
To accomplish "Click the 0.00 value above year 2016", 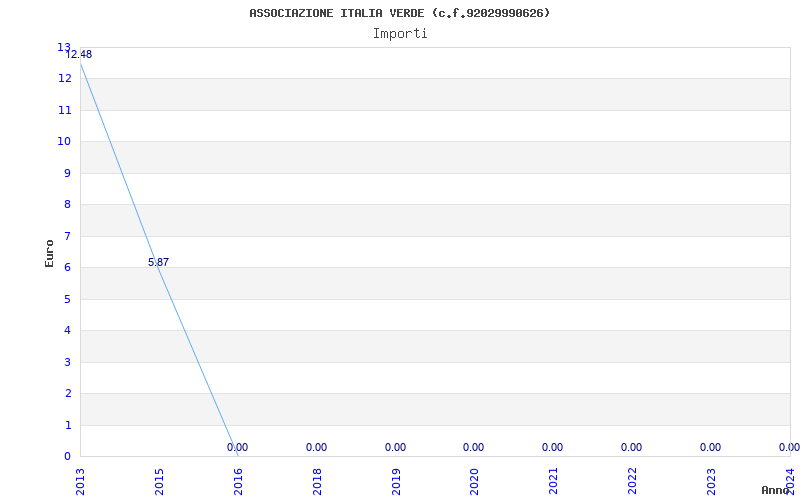I will pyautogui.click(x=237, y=447).
